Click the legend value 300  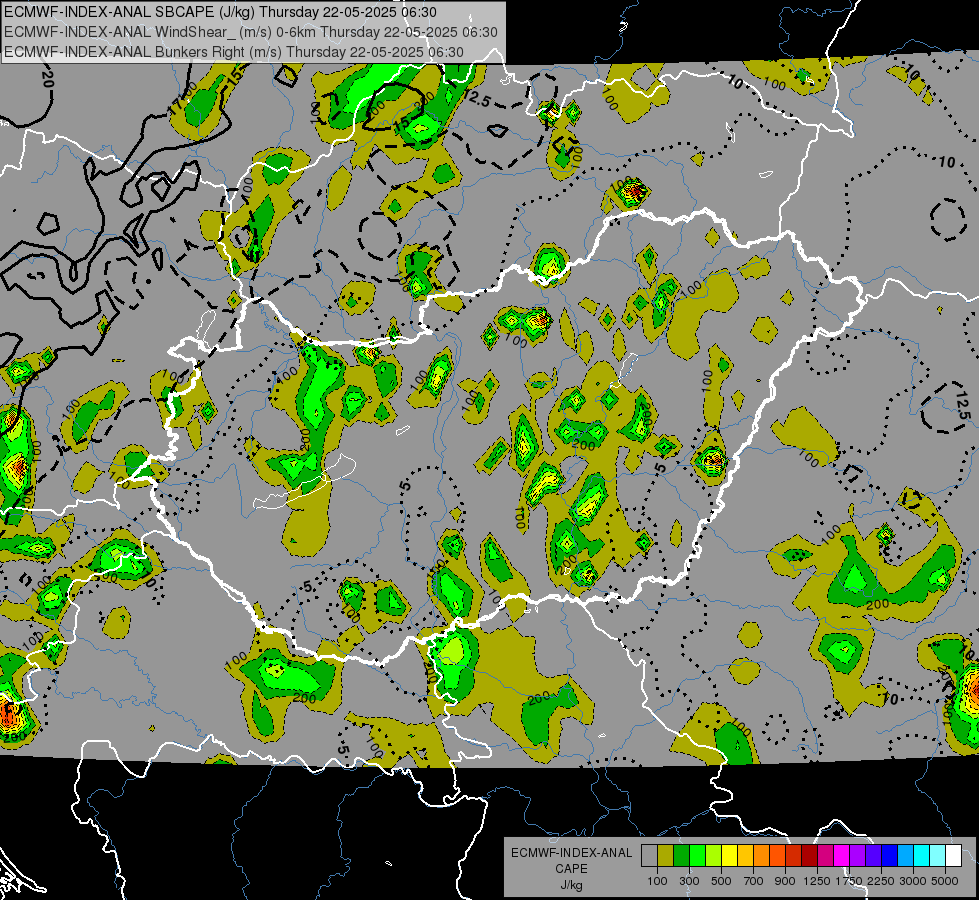(x=689, y=881)
